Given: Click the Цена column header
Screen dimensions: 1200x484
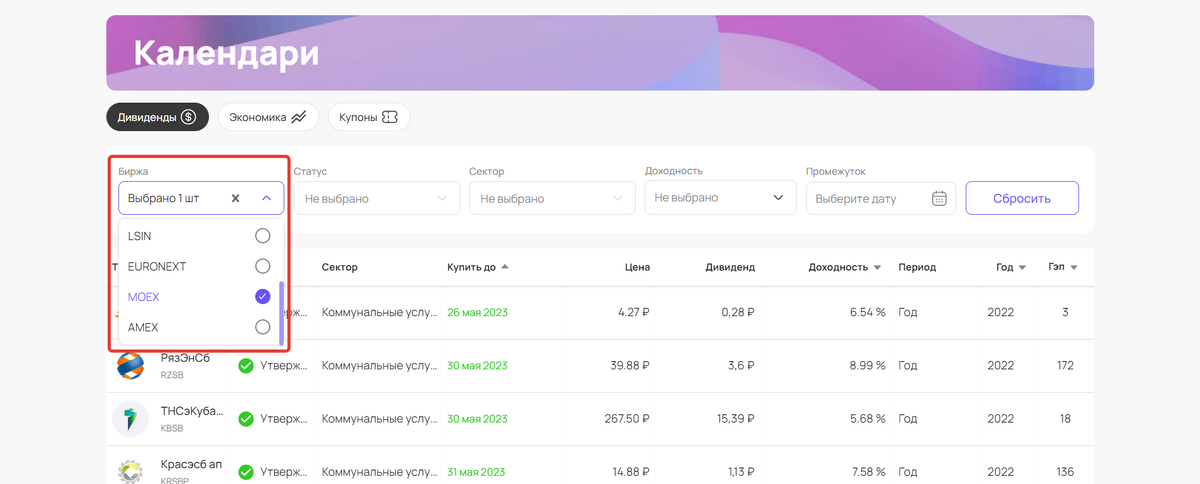Looking at the screenshot, I should [638, 267].
